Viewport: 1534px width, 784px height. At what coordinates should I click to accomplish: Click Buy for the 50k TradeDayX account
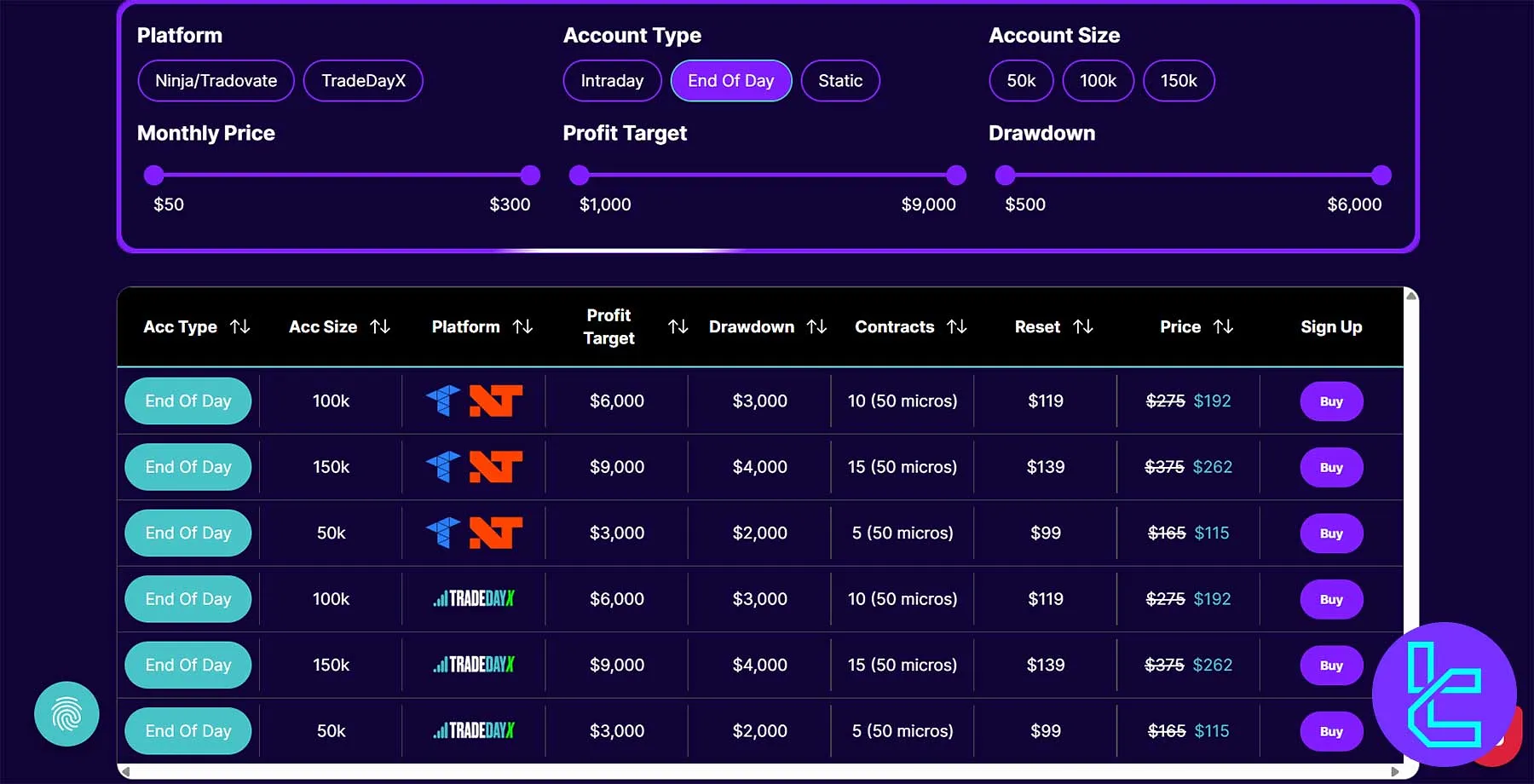point(1331,730)
